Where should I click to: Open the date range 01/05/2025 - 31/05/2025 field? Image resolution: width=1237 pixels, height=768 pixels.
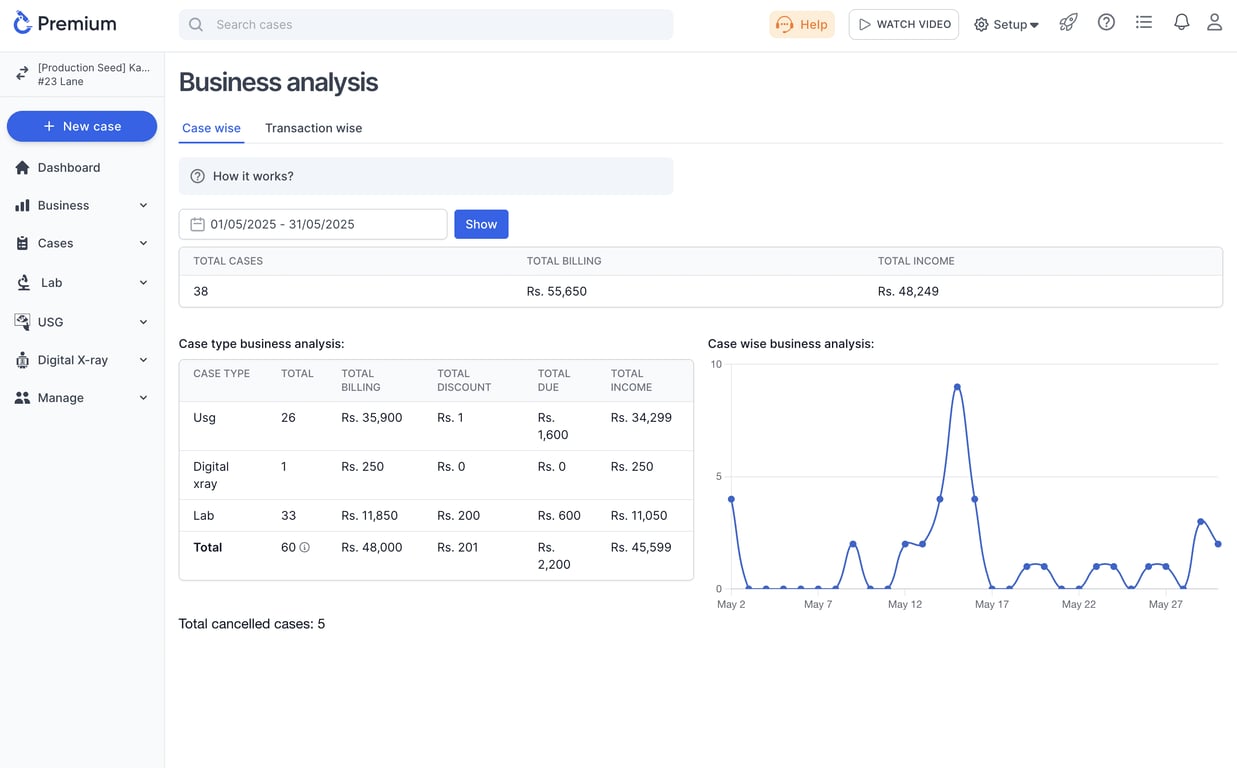click(313, 224)
